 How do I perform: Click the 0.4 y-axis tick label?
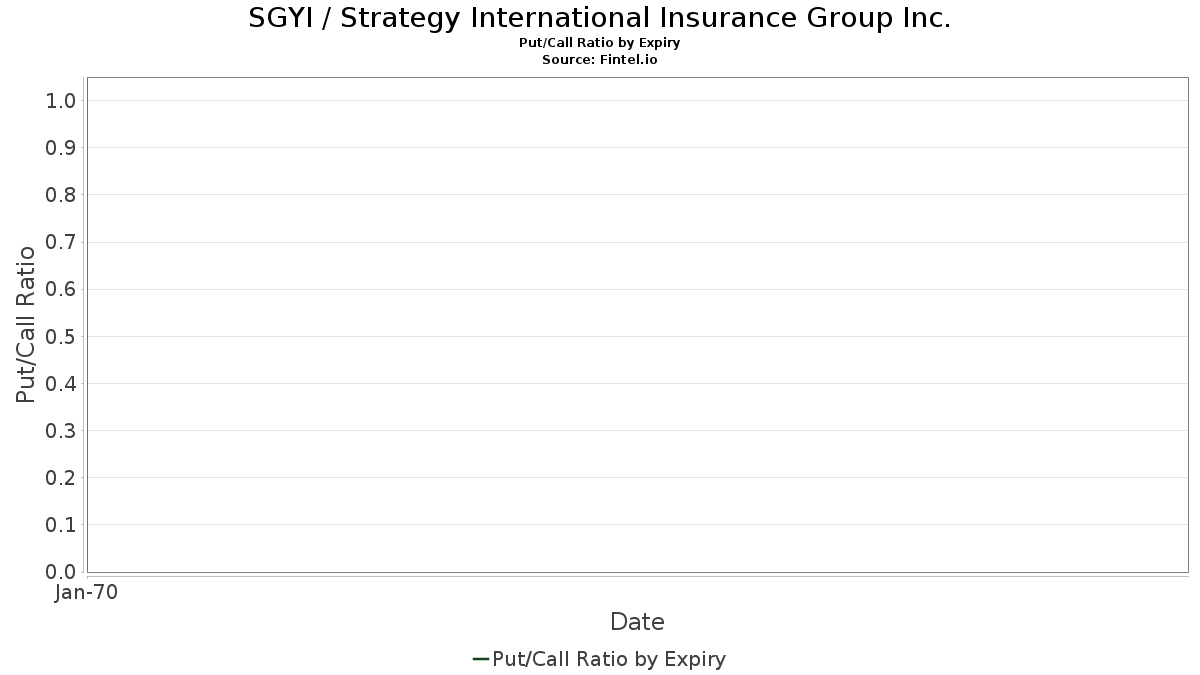61,383
